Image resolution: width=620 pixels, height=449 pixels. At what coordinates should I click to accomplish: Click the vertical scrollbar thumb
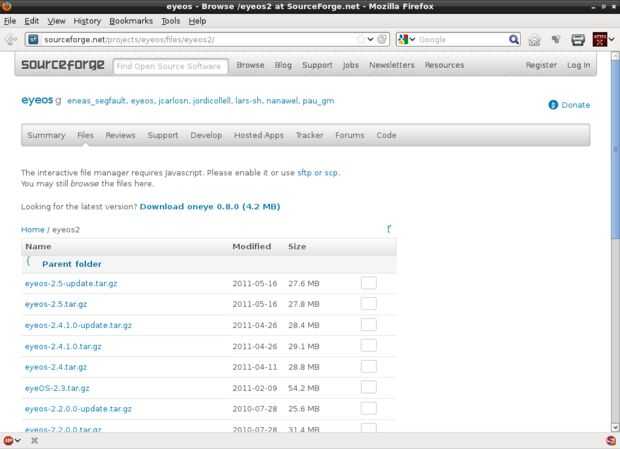615,149
